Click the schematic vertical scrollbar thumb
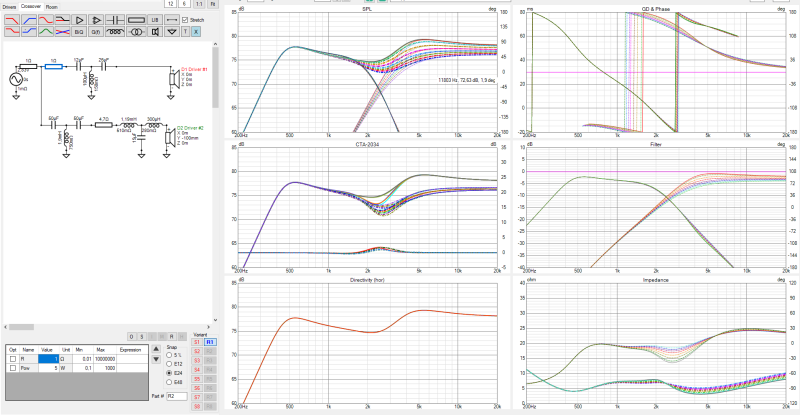Screen dimensions: 800x415 tap(215, 79)
